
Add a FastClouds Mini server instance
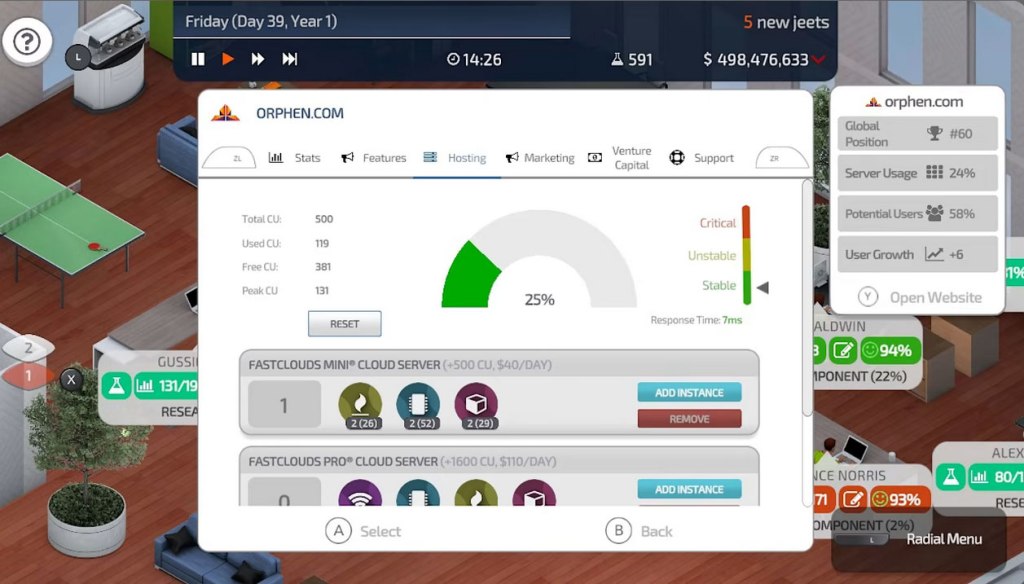[689, 393]
